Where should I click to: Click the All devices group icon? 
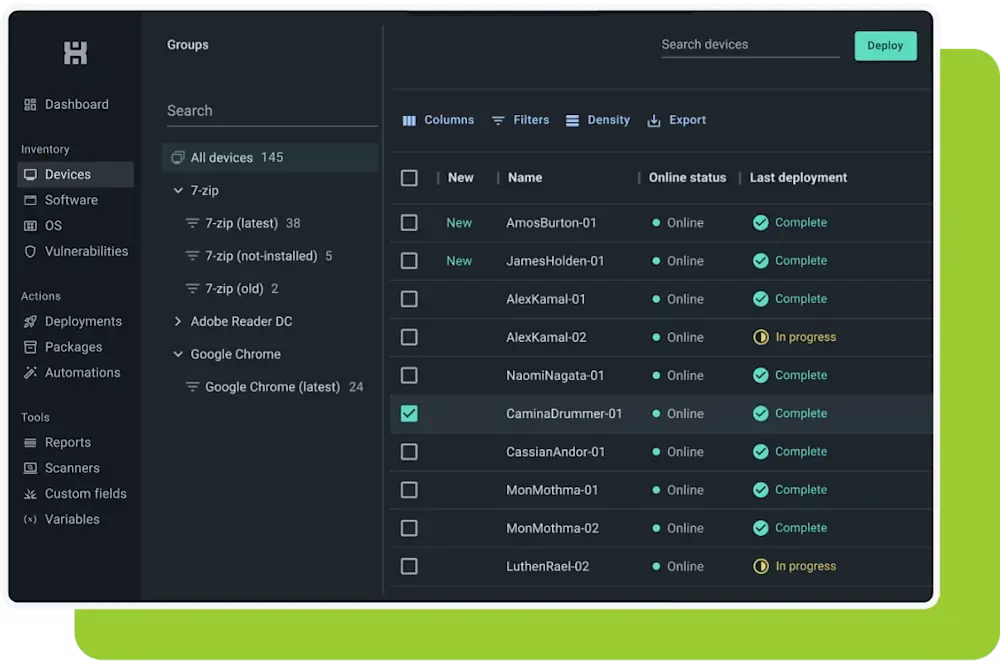point(178,157)
